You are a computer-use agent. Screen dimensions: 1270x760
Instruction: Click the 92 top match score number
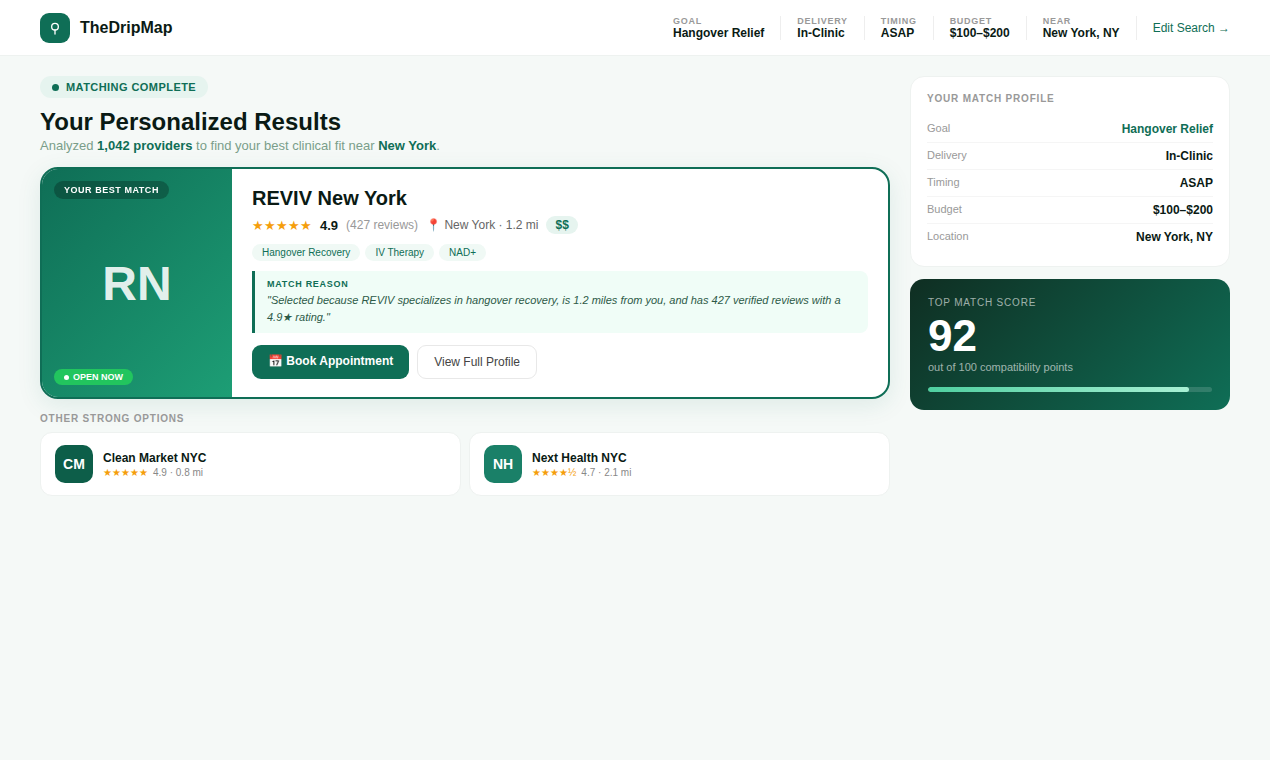coord(952,336)
